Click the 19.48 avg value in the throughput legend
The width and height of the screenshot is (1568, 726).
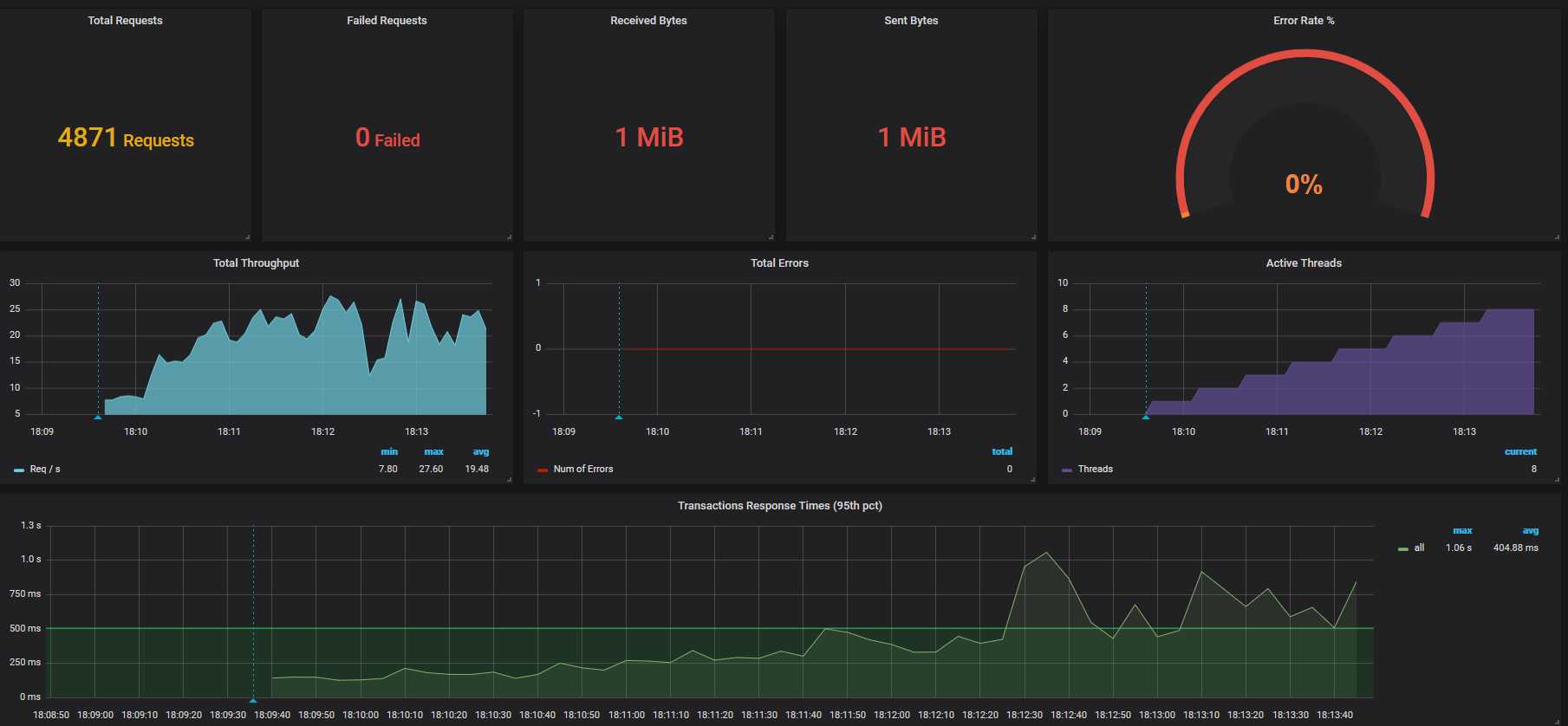pyautogui.click(x=477, y=470)
